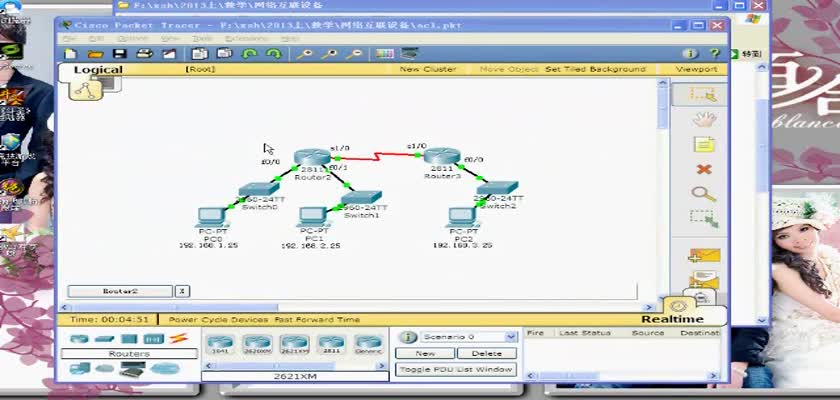Click Fast Forward Time
The height and width of the screenshot is (400, 840).
pyautogui.click(x=317, y=320)
